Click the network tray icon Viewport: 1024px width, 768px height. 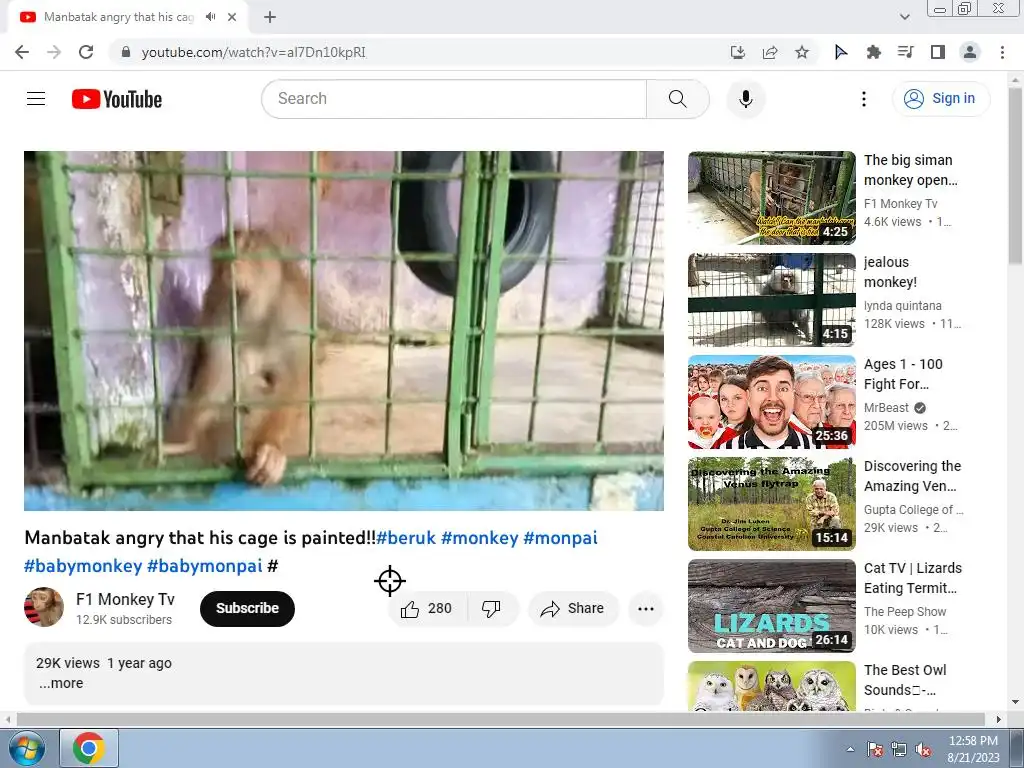pos(899,749)
